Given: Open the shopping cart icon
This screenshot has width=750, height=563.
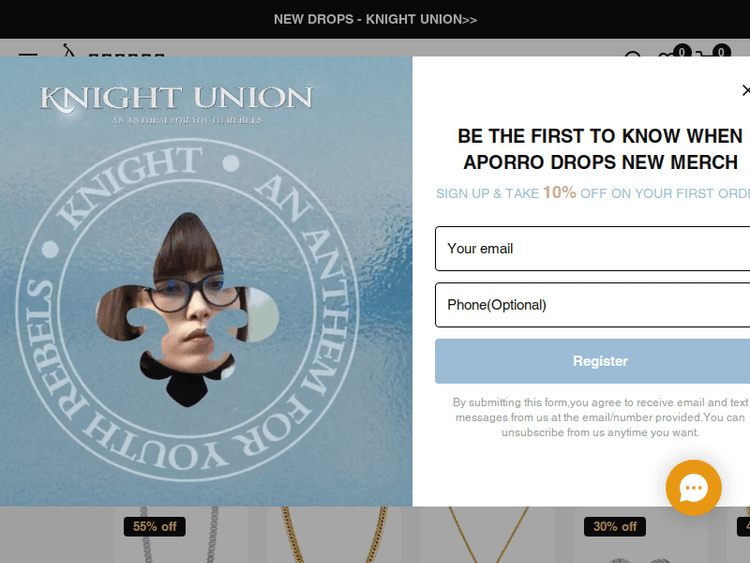Looking at the screenshot, I should point(706,53).
